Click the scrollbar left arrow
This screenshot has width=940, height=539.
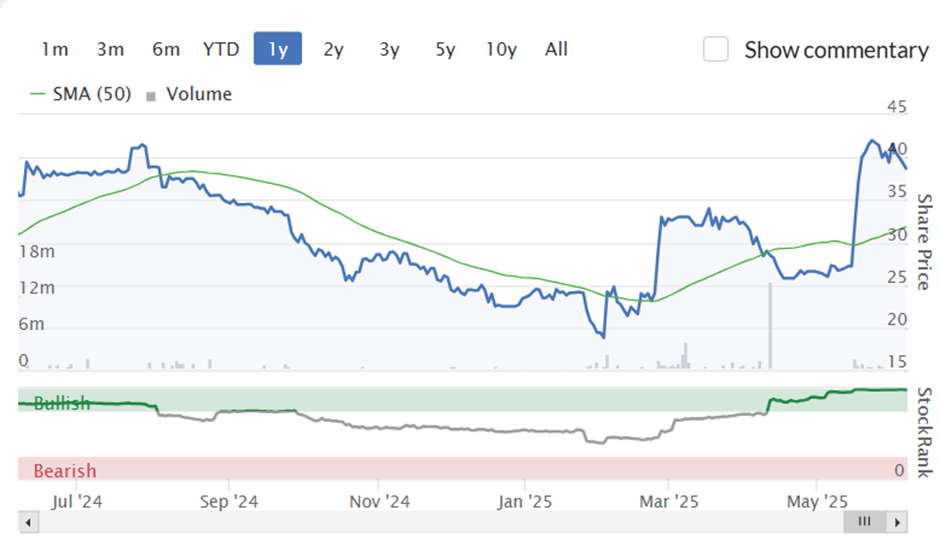pyautogui.click(x=28, y=522)
